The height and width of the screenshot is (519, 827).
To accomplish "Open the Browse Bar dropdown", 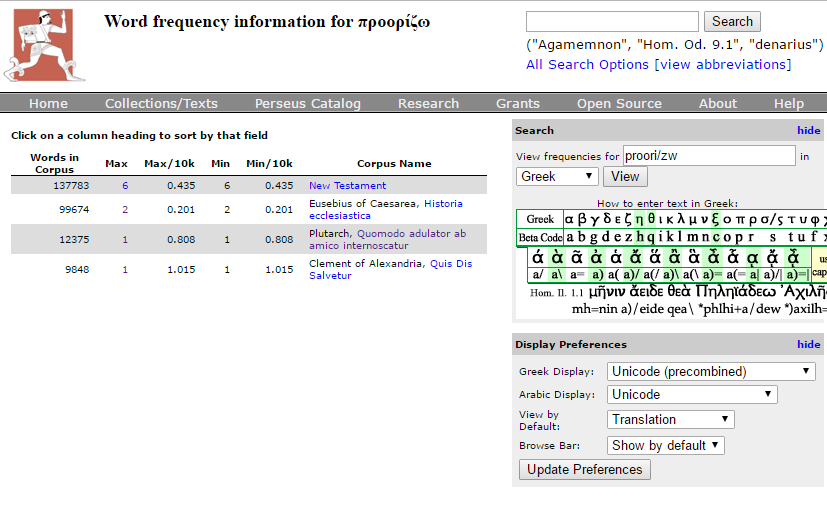I will coord(665,445).
